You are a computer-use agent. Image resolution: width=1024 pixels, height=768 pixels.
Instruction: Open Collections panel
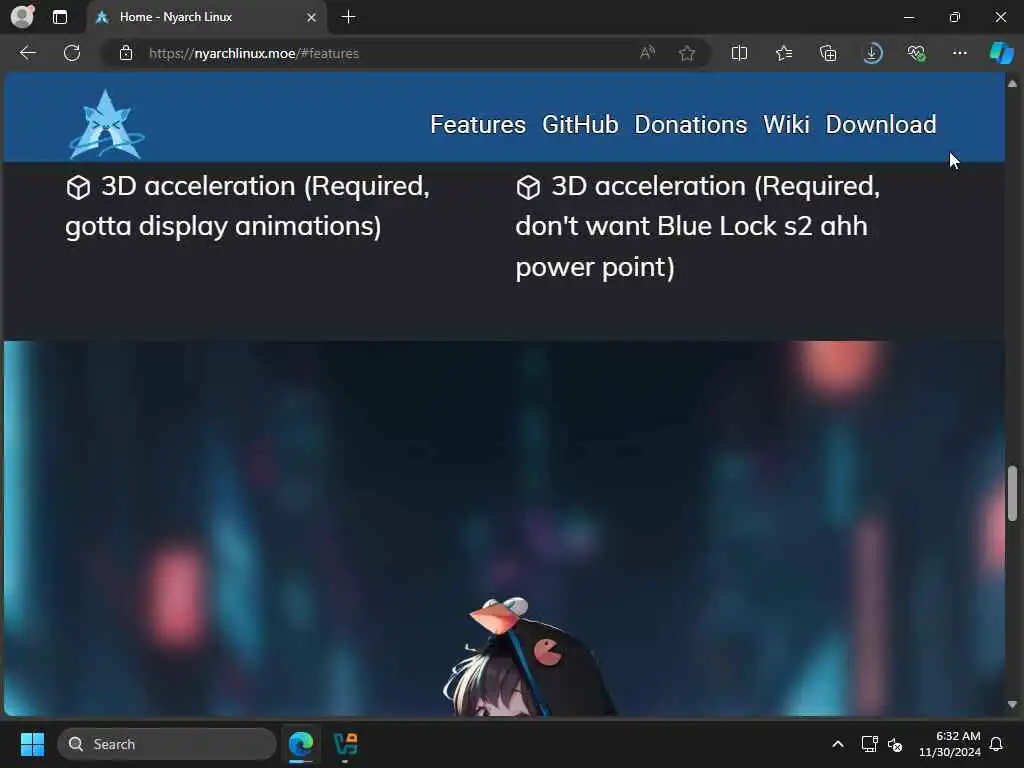coord(828,53)
